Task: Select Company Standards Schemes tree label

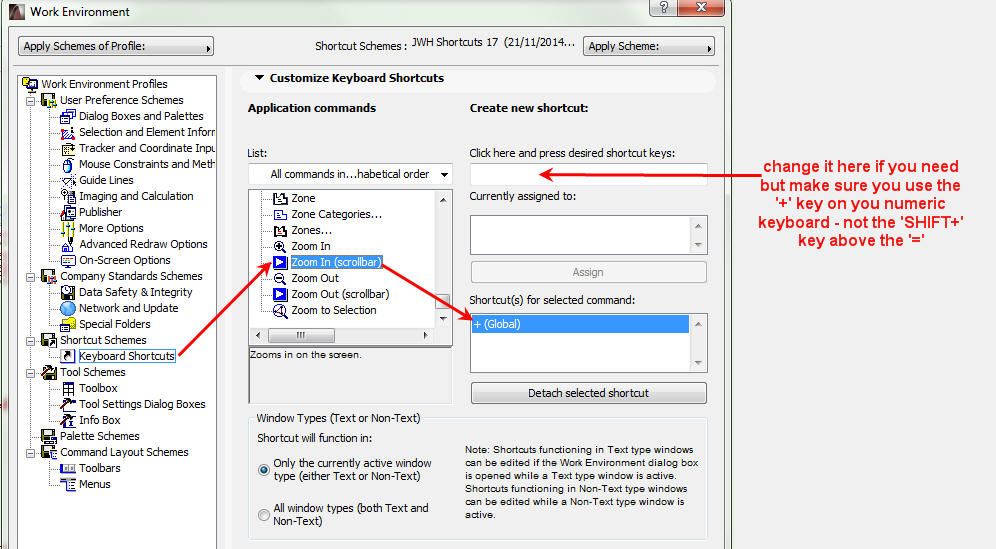Action: tap(131, 276)
